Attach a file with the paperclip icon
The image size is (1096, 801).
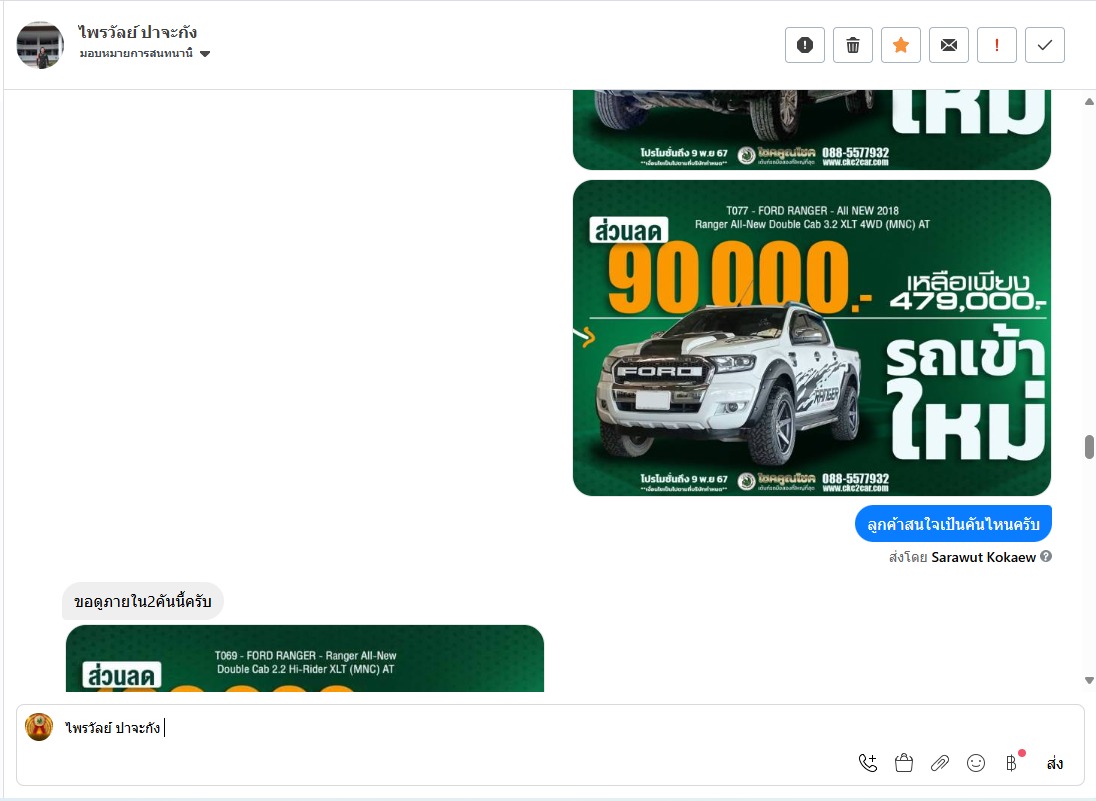pyautogui.click(x=939, y=763)
